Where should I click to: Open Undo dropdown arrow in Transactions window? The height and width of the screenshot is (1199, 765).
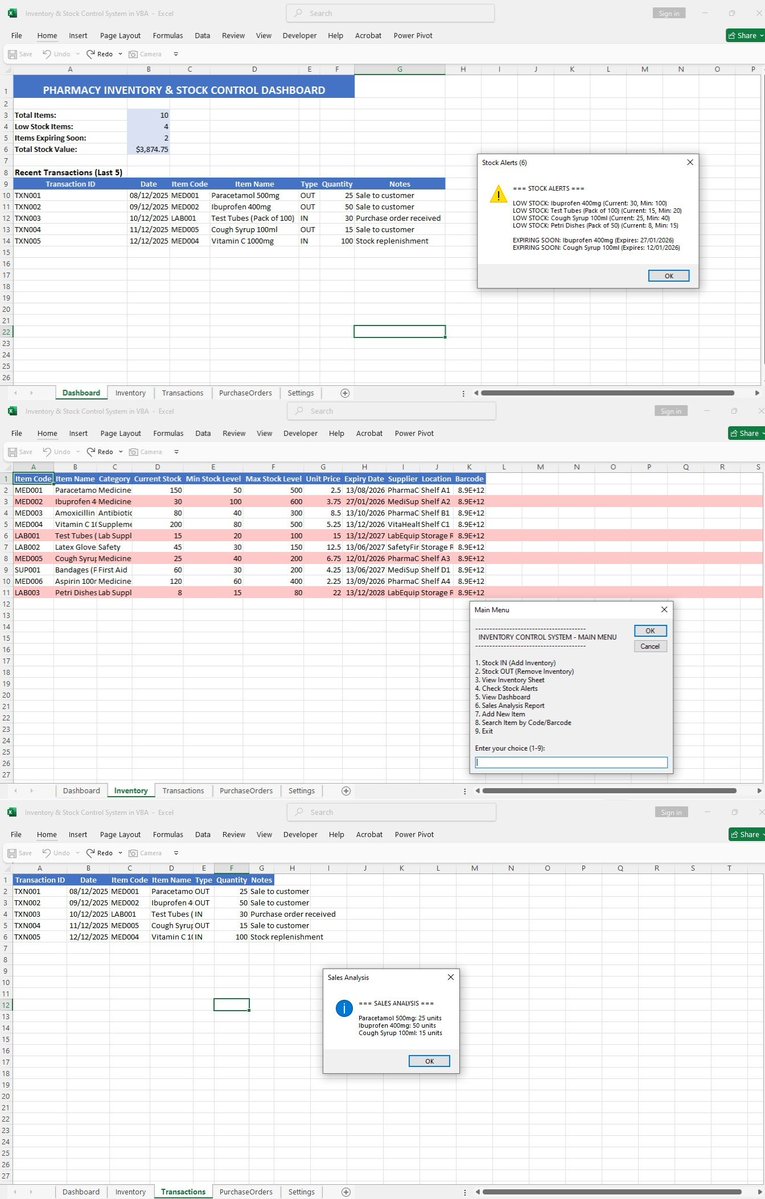(76, 853)
